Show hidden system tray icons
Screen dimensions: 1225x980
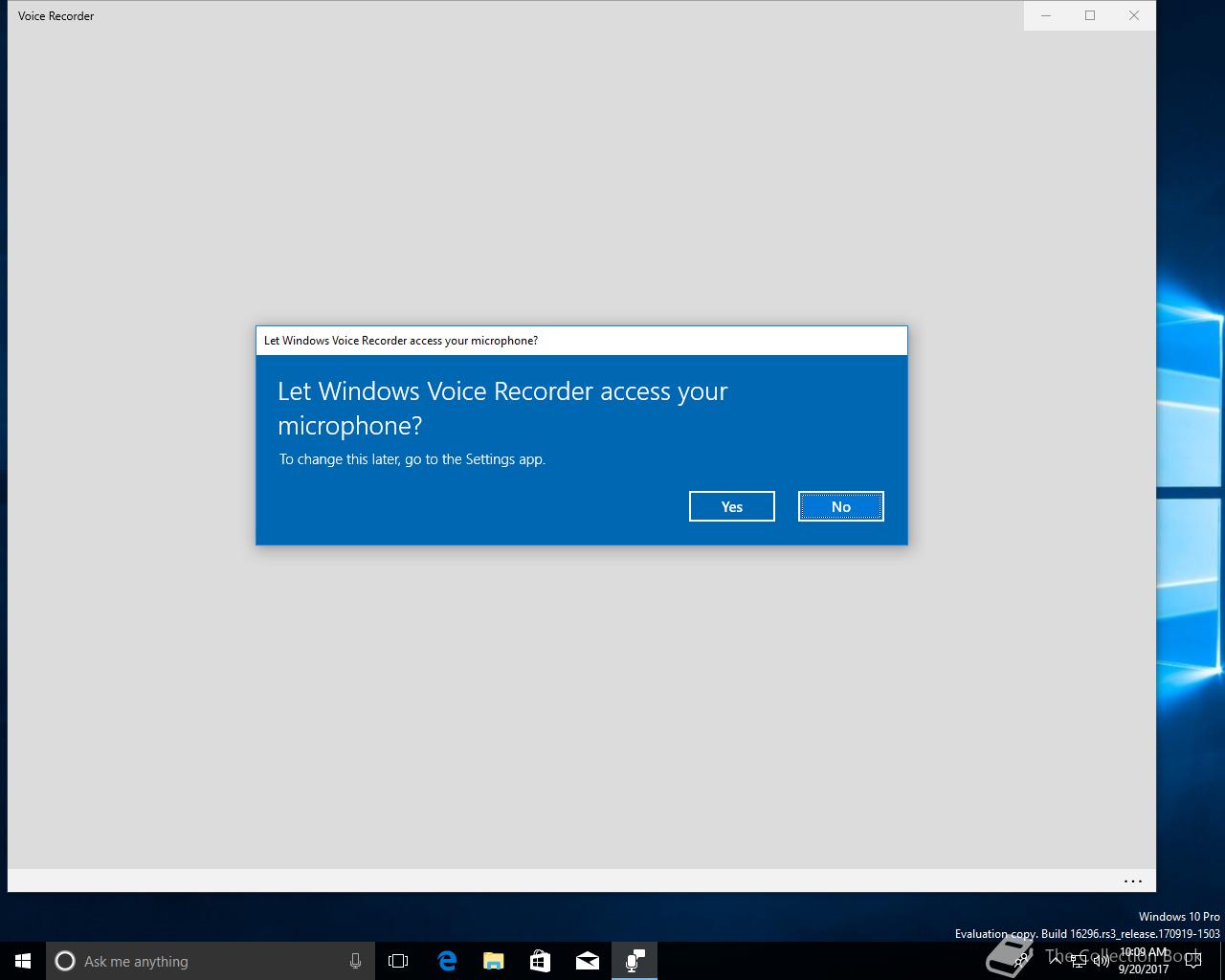[1056, 961]
